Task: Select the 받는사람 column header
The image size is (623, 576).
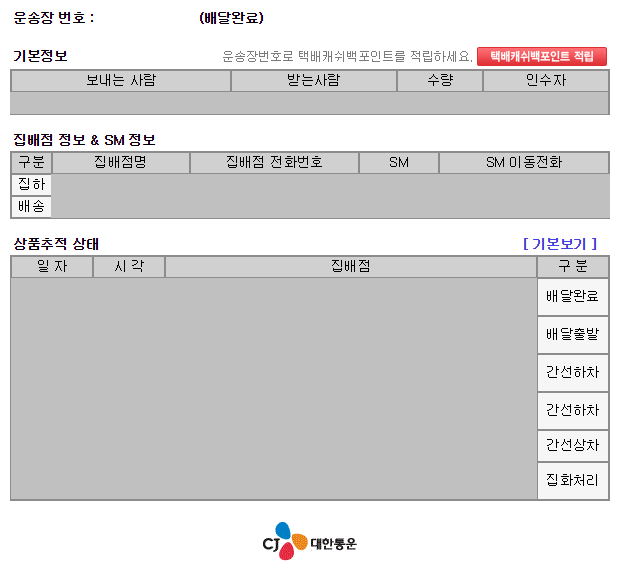Action: tap(313, 81)
